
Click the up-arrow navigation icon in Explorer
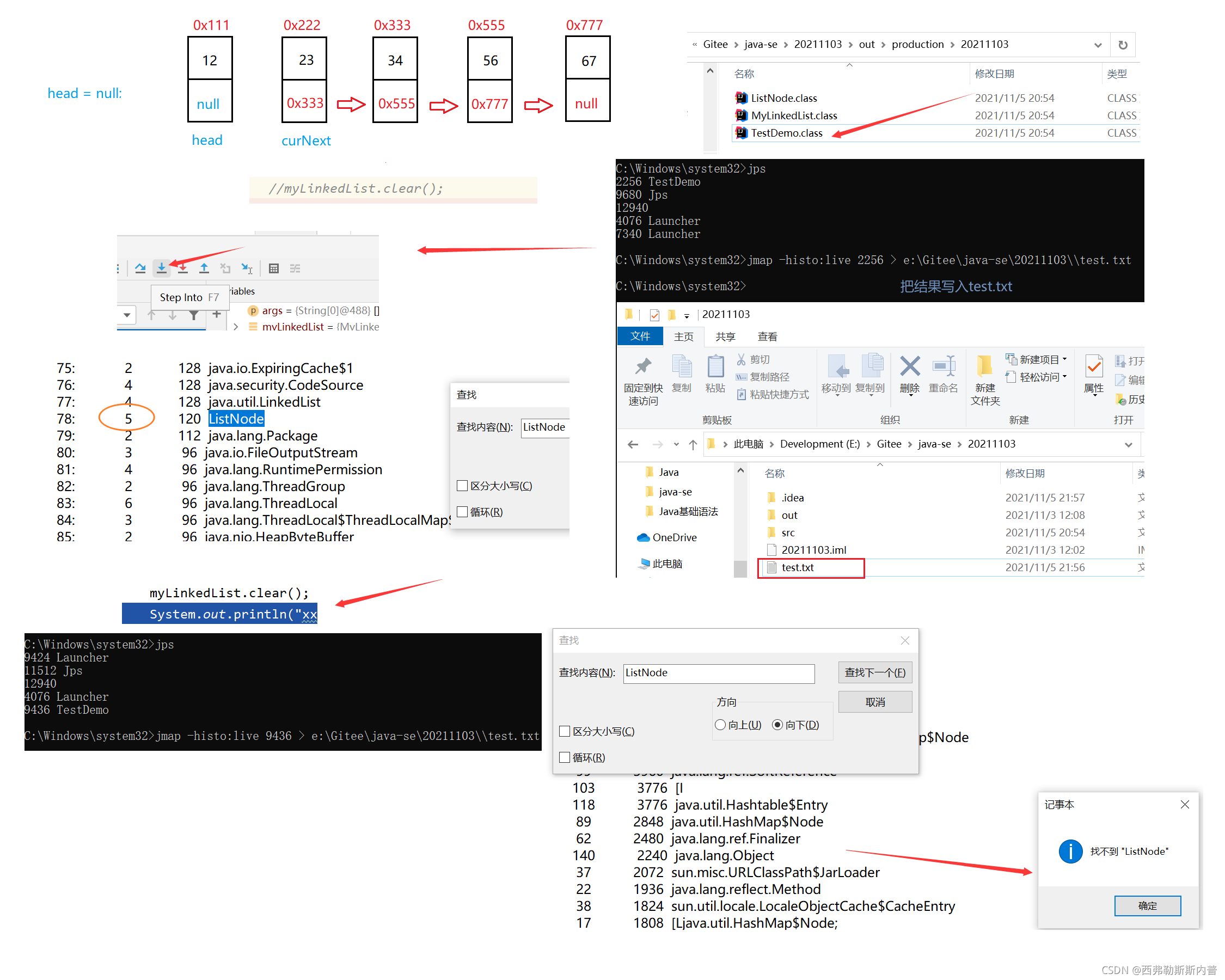[x=693, y=444]
